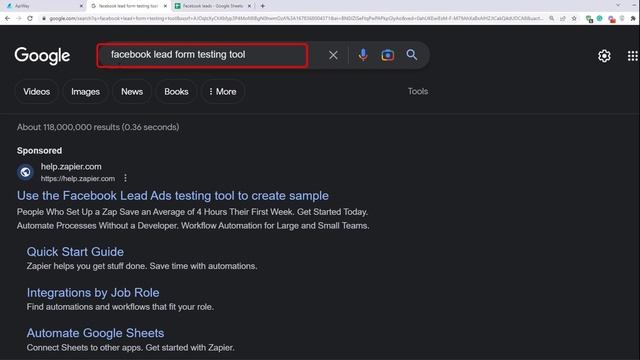
Task: Open Google quick settings gear
Action: [604, 56]
